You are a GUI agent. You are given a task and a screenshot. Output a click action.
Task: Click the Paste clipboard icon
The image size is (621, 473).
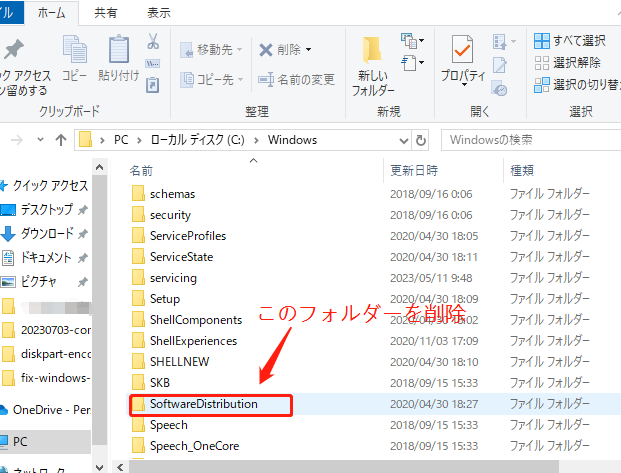coord(119,49)
